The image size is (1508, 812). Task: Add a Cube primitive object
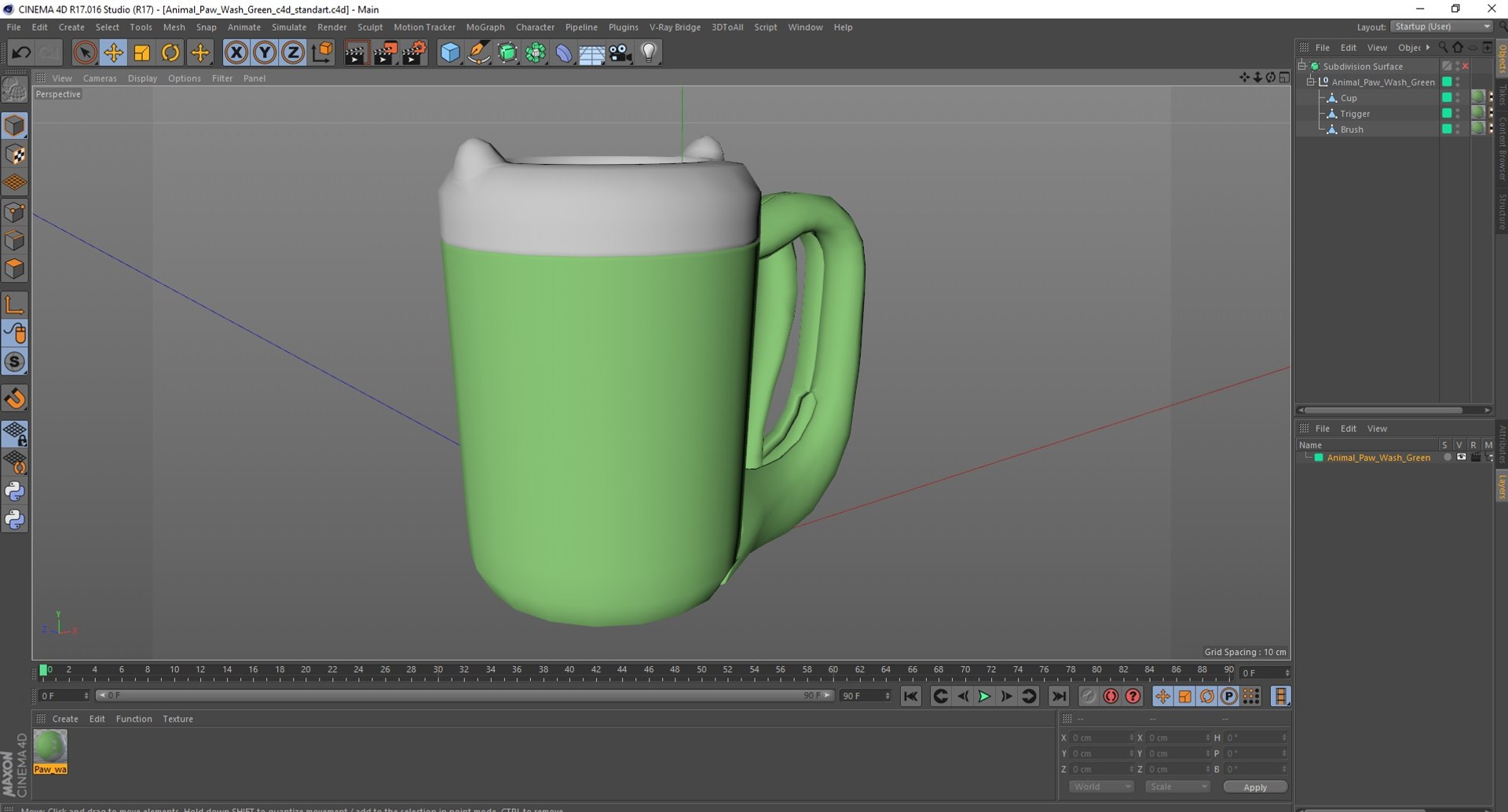(x=450, y=53)
